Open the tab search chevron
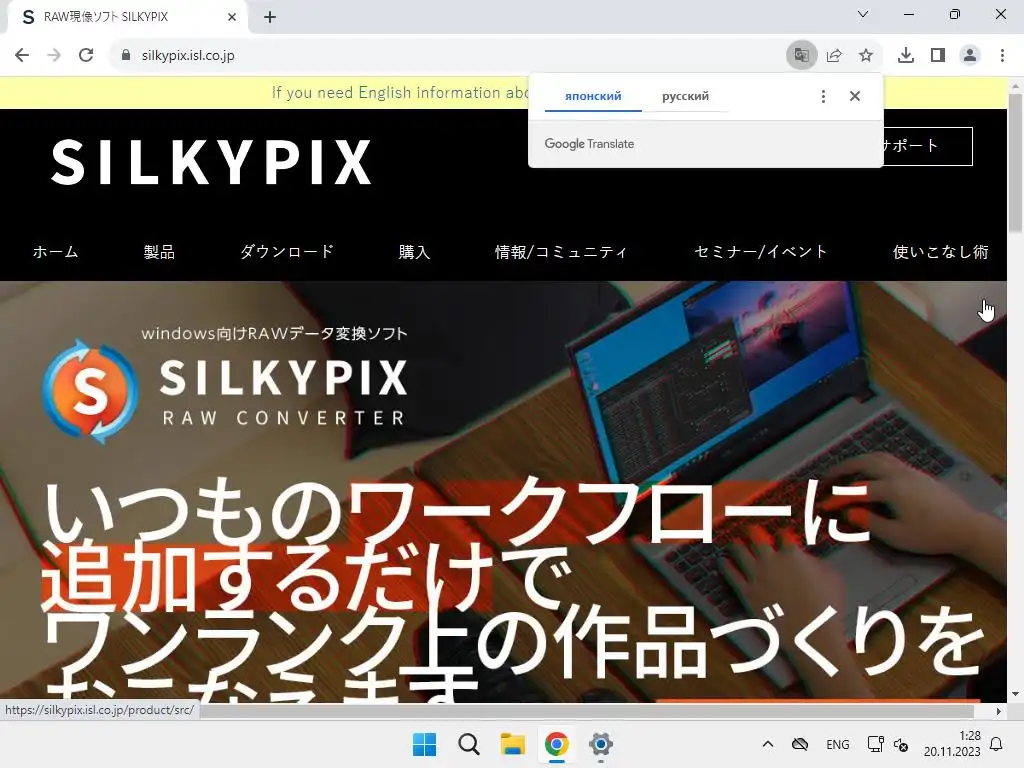Screen dimensions: 1024x768 click(863, 14)
